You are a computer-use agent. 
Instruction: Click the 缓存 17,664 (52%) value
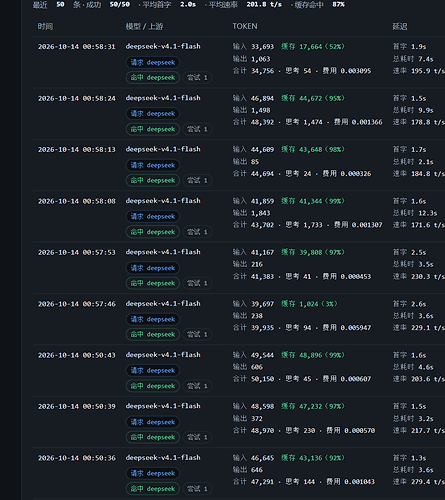tap(313, 47)
